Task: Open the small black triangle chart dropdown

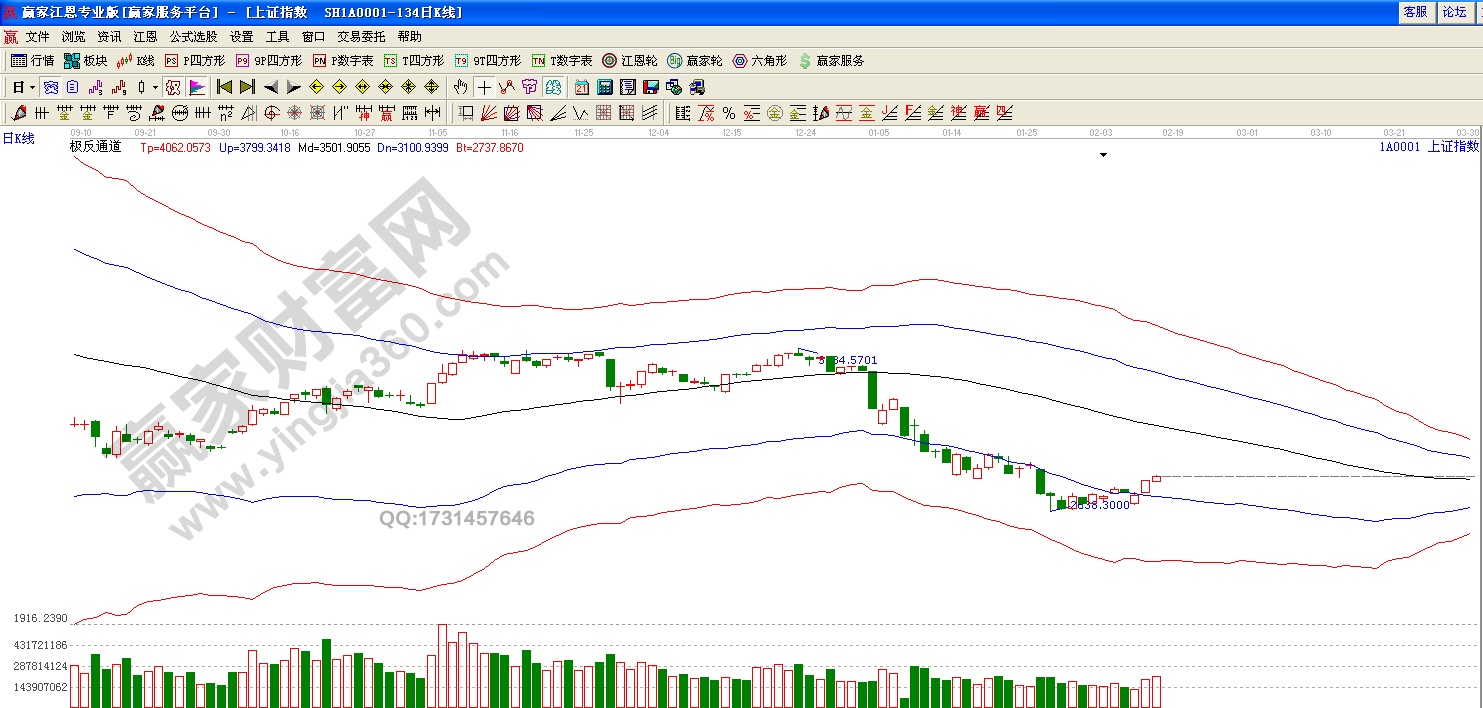Action: click(x=1103, y=155)
